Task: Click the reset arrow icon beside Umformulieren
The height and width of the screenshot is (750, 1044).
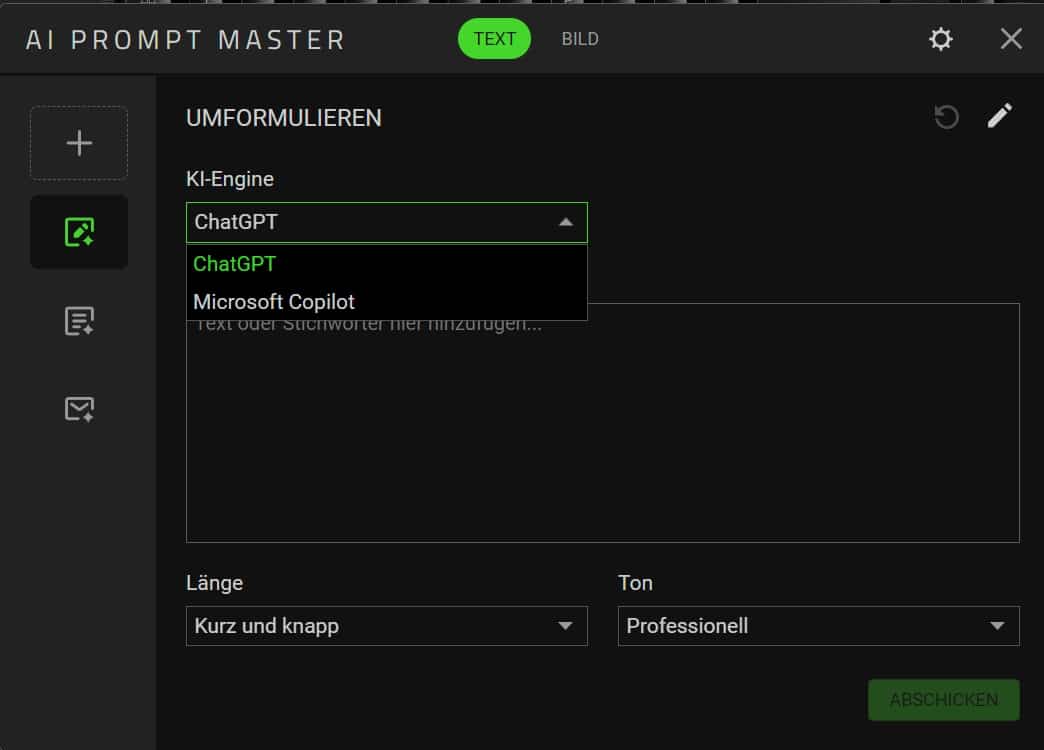Action: pos(946,117)
